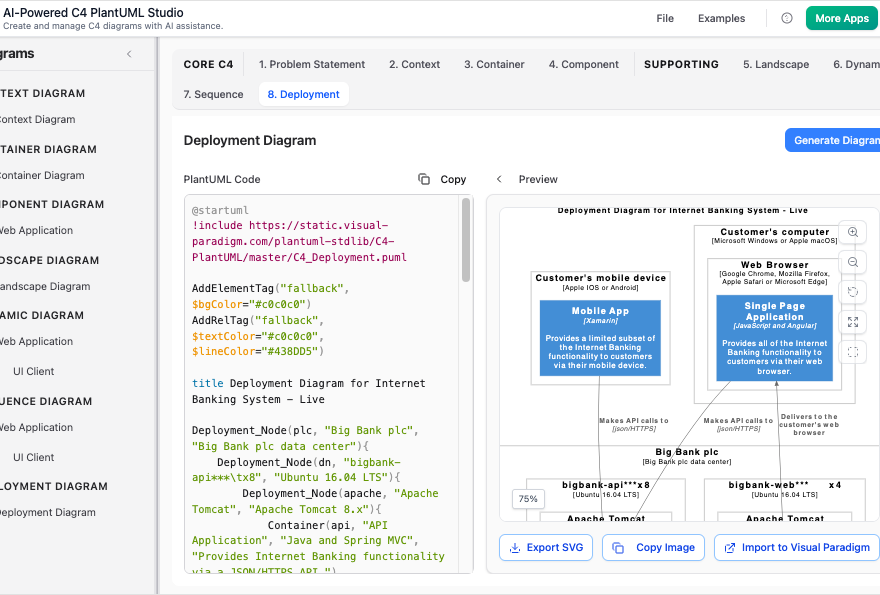
Task: Open the help info icon in the top bar
Action: coord(787,17)
